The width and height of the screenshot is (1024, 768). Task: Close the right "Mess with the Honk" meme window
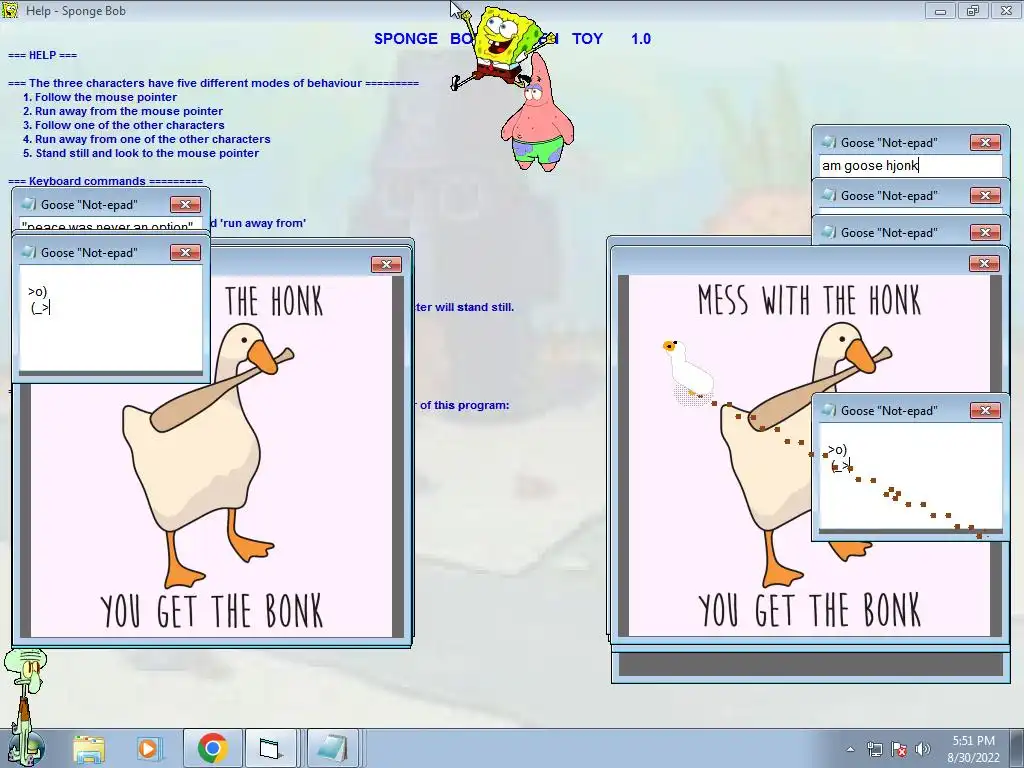click(x=985, y=264)
